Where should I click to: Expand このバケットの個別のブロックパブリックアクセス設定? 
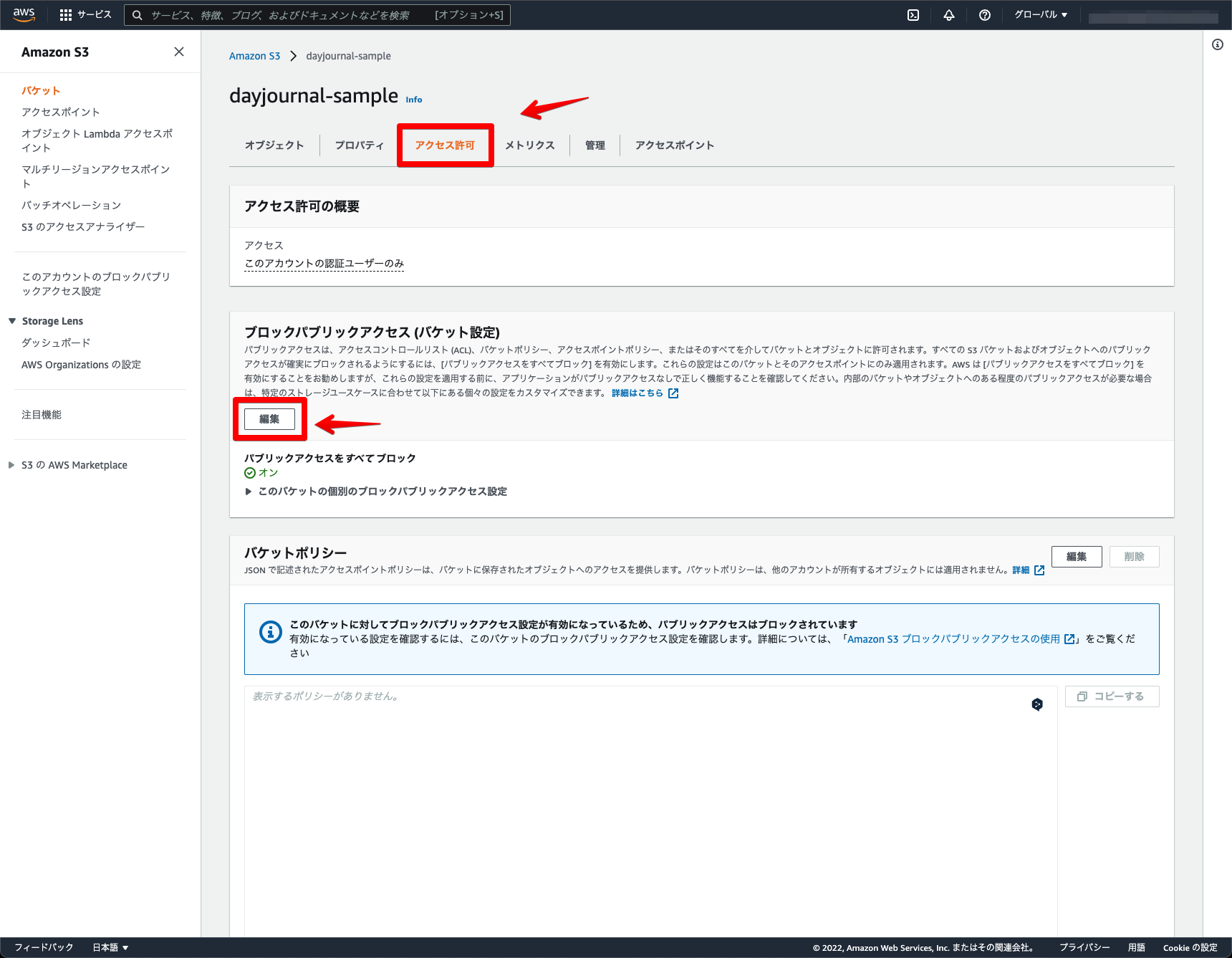coord(376,492)
